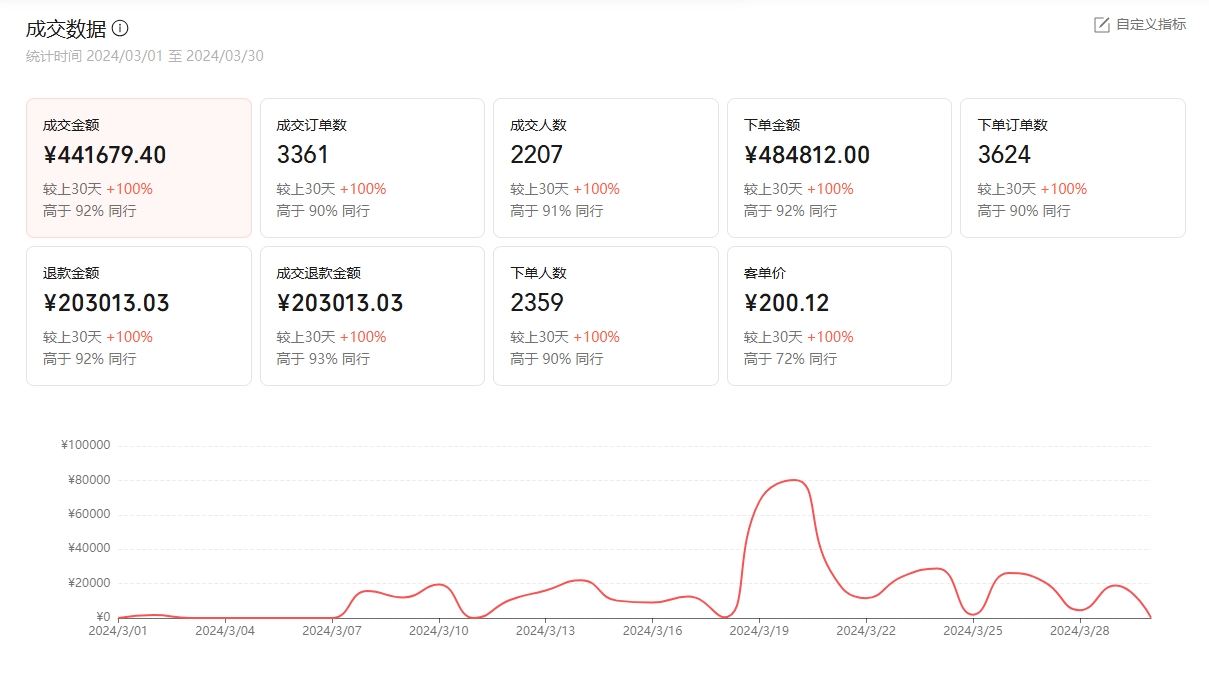Image resolution: width=1209 pixels, height=693 pixels.
Task: Show the 下单订单数 metric card
Action: [x=1072, y=168]
